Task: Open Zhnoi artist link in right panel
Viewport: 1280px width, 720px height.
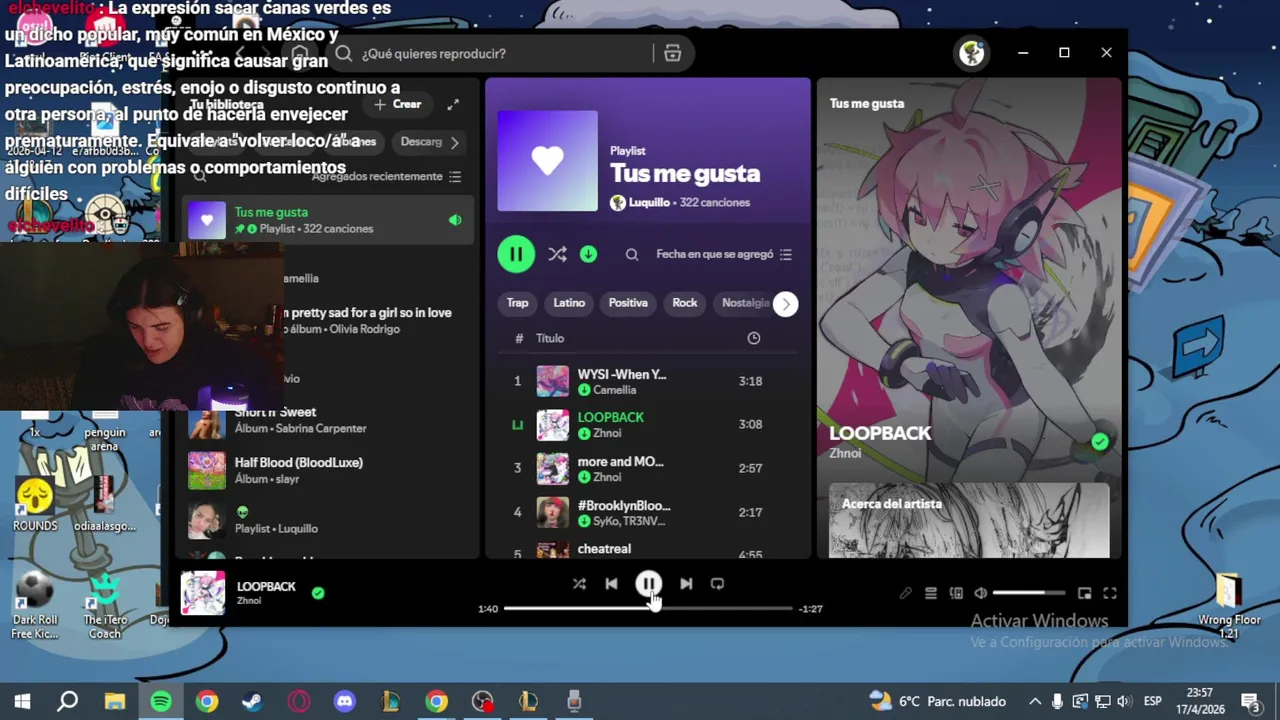Action: click(845, 453)
